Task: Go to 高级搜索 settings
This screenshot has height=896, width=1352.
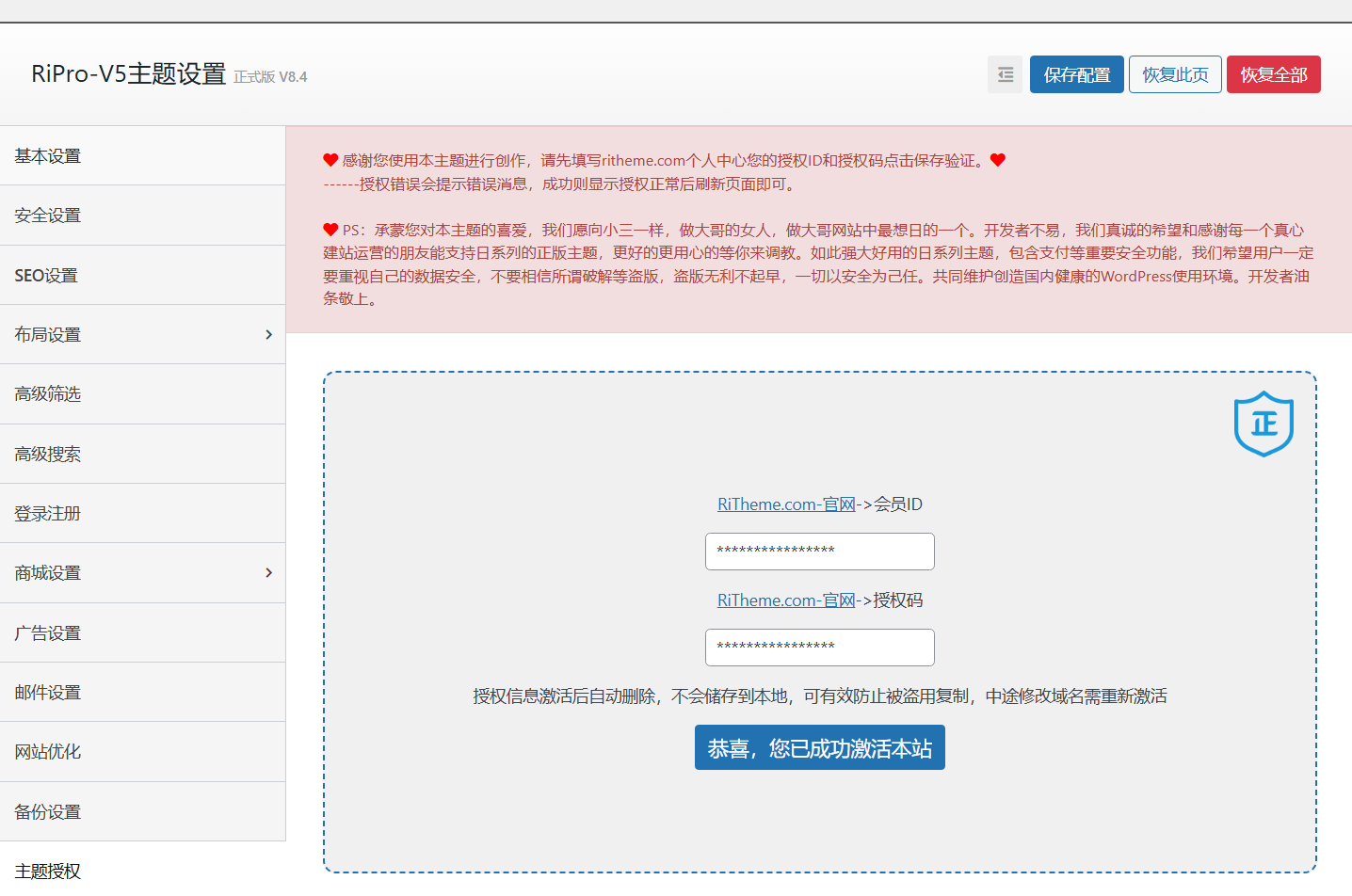Action: 142,454
